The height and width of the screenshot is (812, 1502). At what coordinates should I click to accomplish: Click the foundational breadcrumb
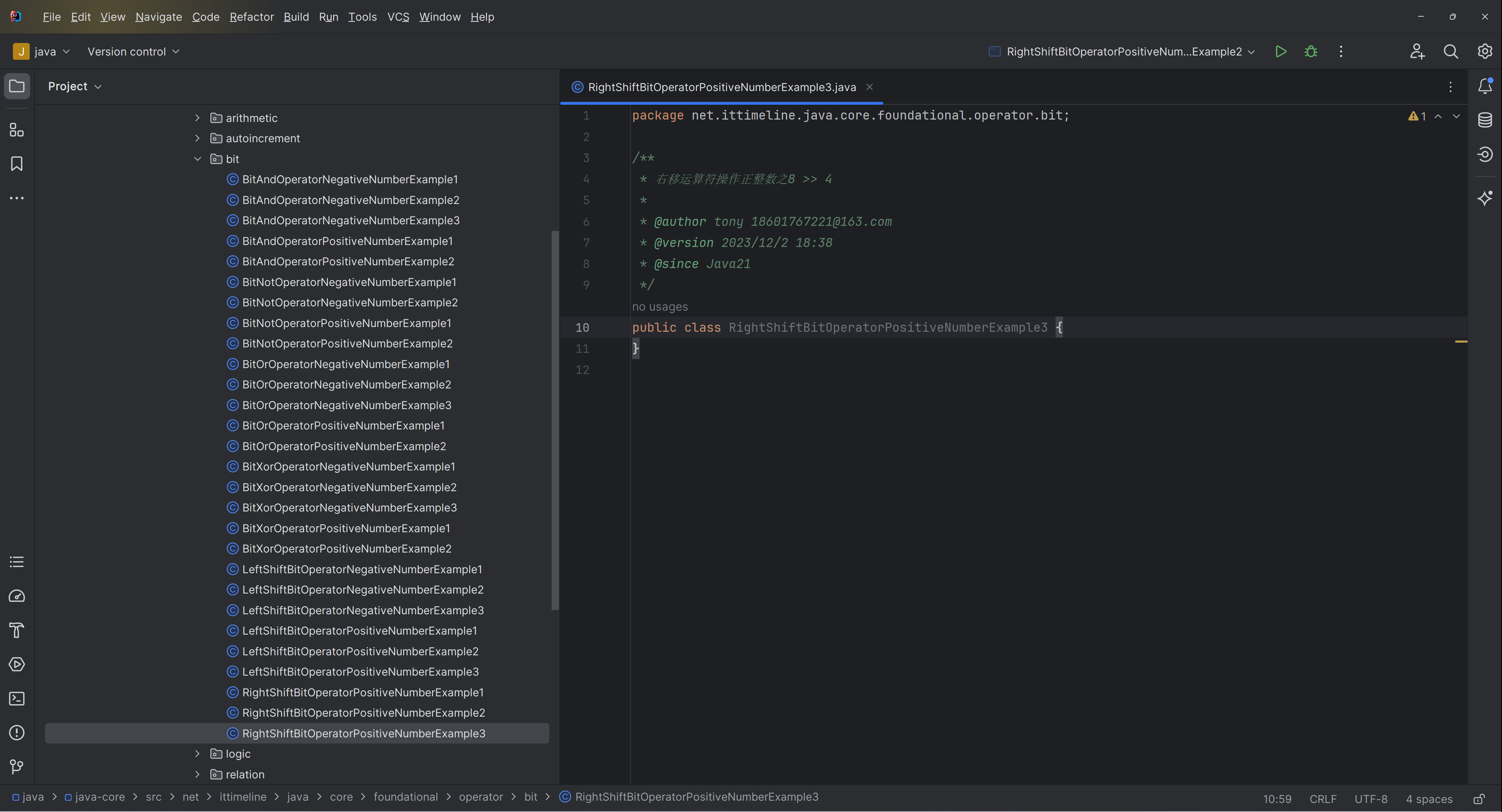[405, 797]
